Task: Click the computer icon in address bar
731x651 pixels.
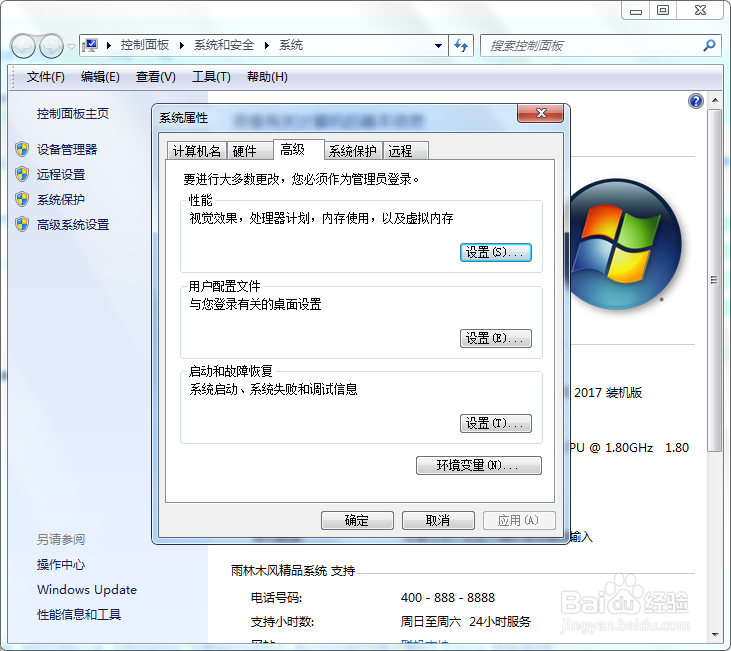Action: pos(90,45)
